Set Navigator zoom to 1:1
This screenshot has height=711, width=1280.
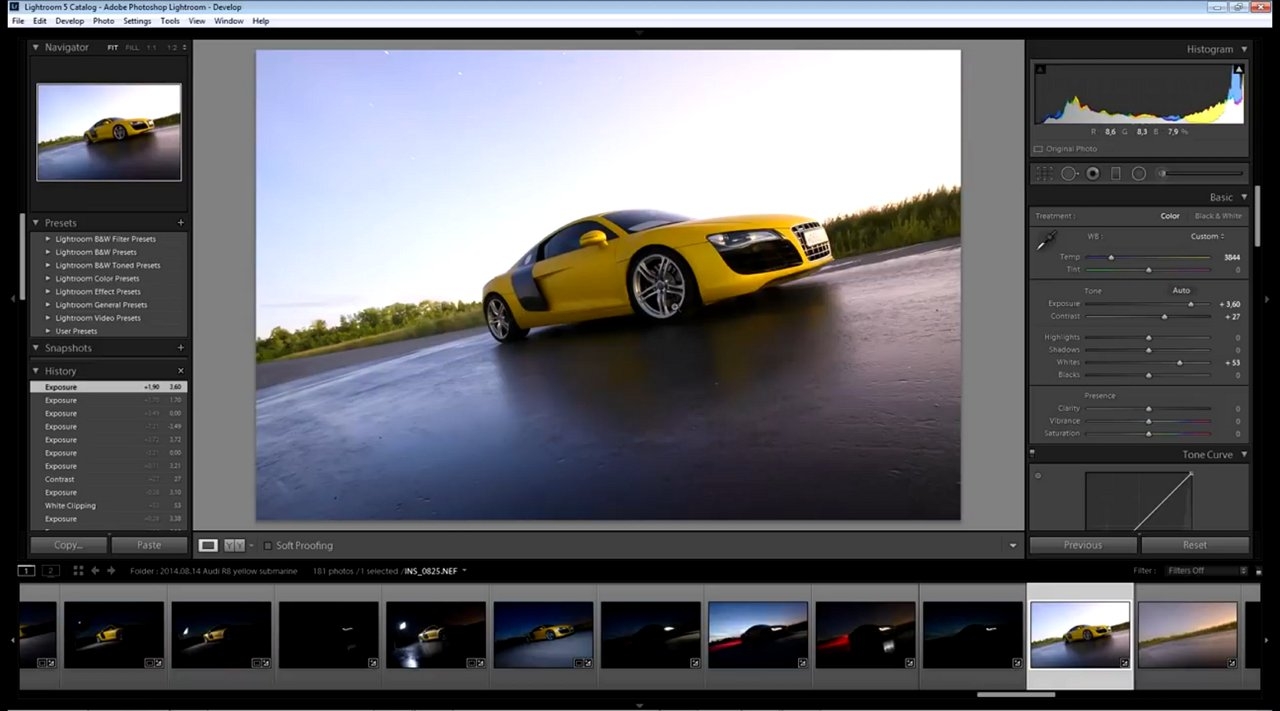coord(152,47)
